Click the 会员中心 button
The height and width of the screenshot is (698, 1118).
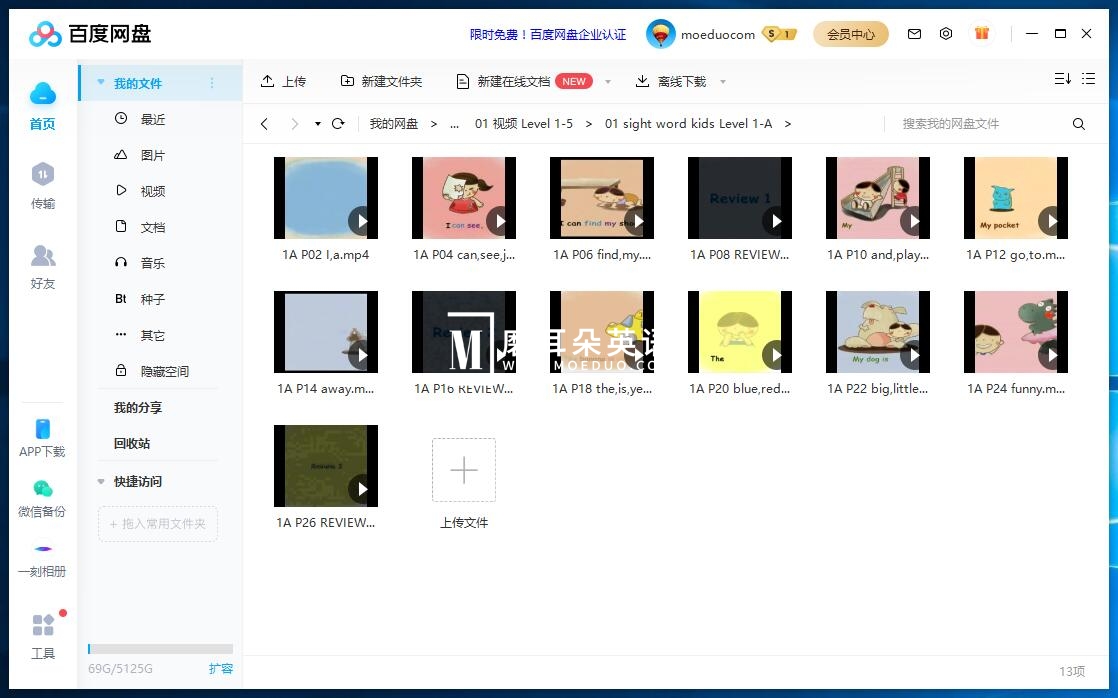(851, 33)
